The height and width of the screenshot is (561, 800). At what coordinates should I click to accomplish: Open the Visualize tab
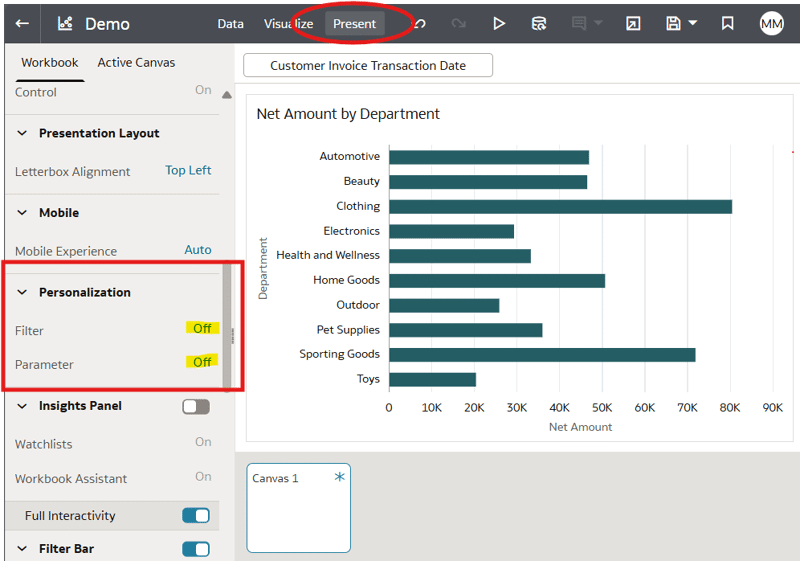(288, 24)
